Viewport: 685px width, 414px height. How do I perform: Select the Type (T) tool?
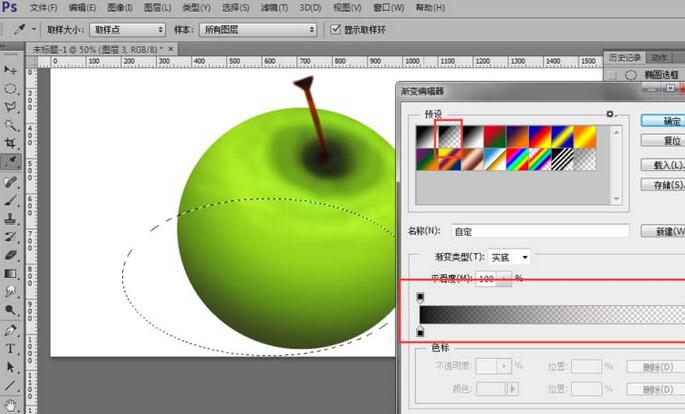11,348
